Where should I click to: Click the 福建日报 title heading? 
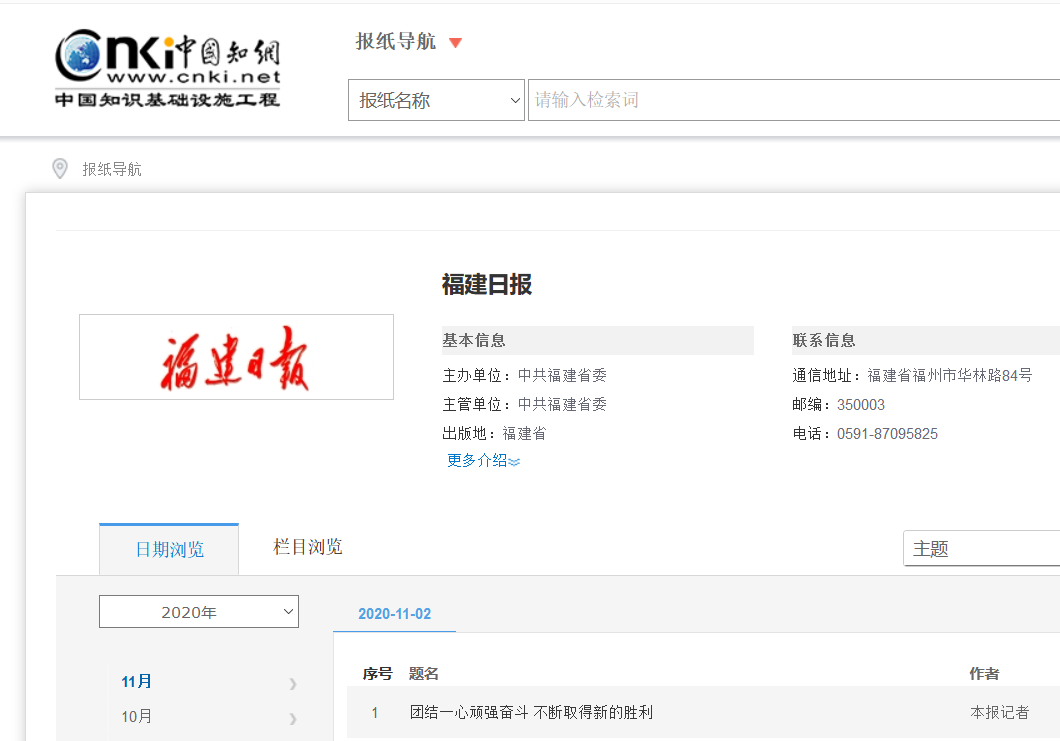pyautogui.click(x=487, y=285)
